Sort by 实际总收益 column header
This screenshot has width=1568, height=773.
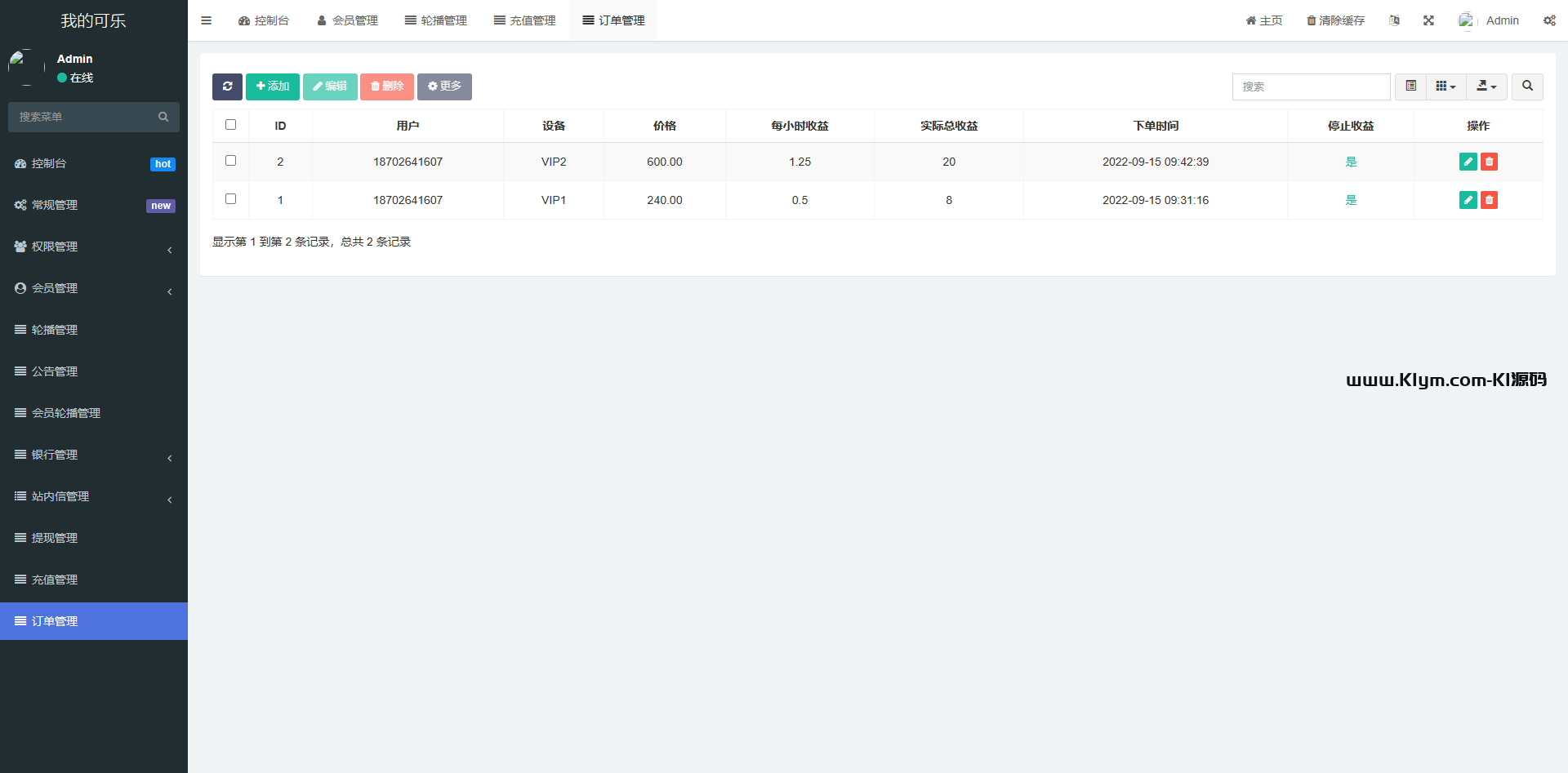[949, 126]
